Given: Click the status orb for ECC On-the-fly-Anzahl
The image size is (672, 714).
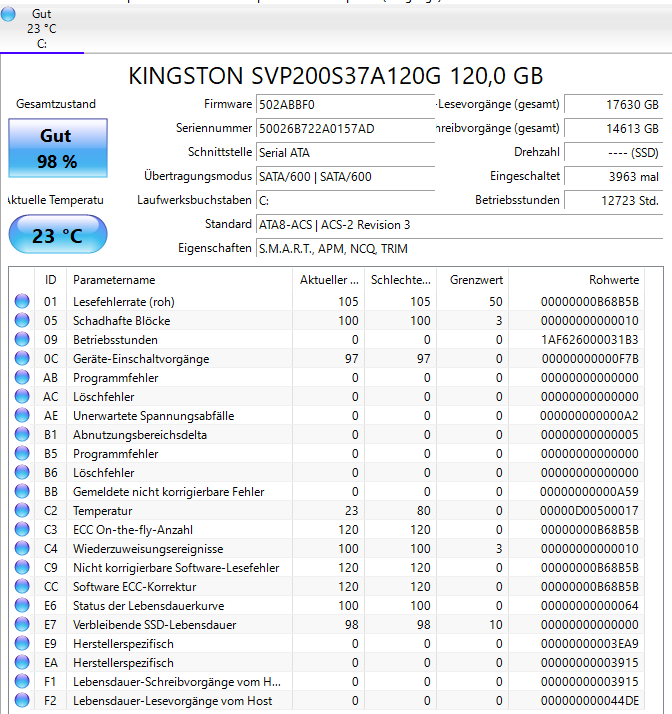Looking at the screenshot, I should (x=22, y=530).
